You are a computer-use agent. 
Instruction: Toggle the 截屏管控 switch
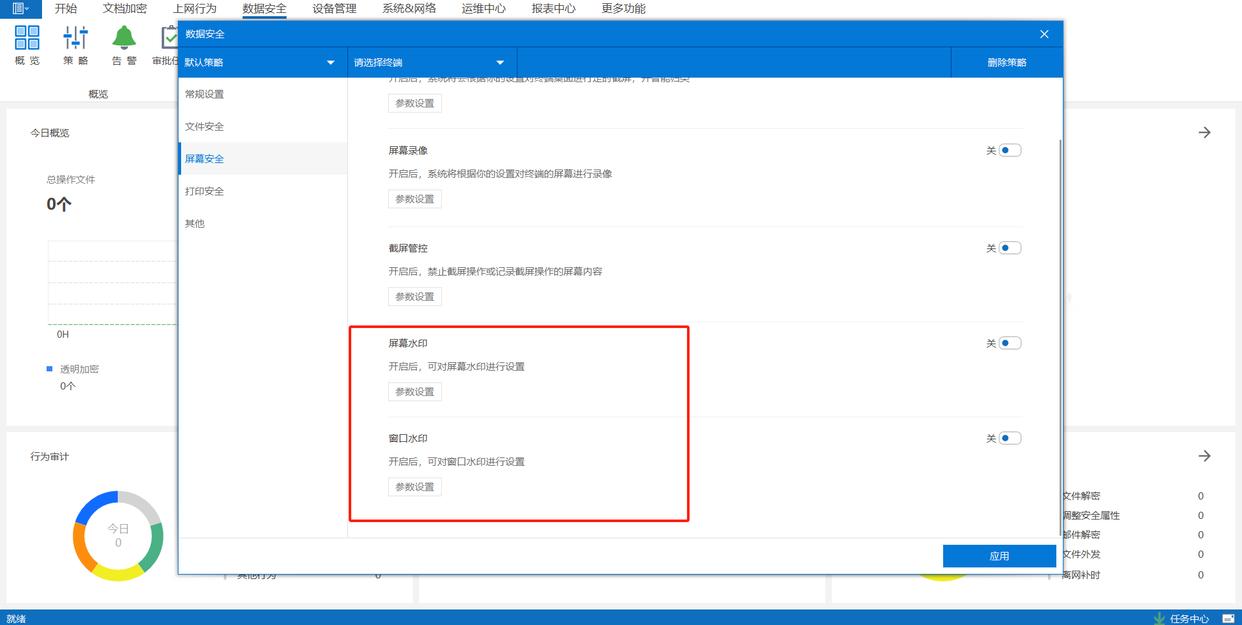(x=1010, y=248)
